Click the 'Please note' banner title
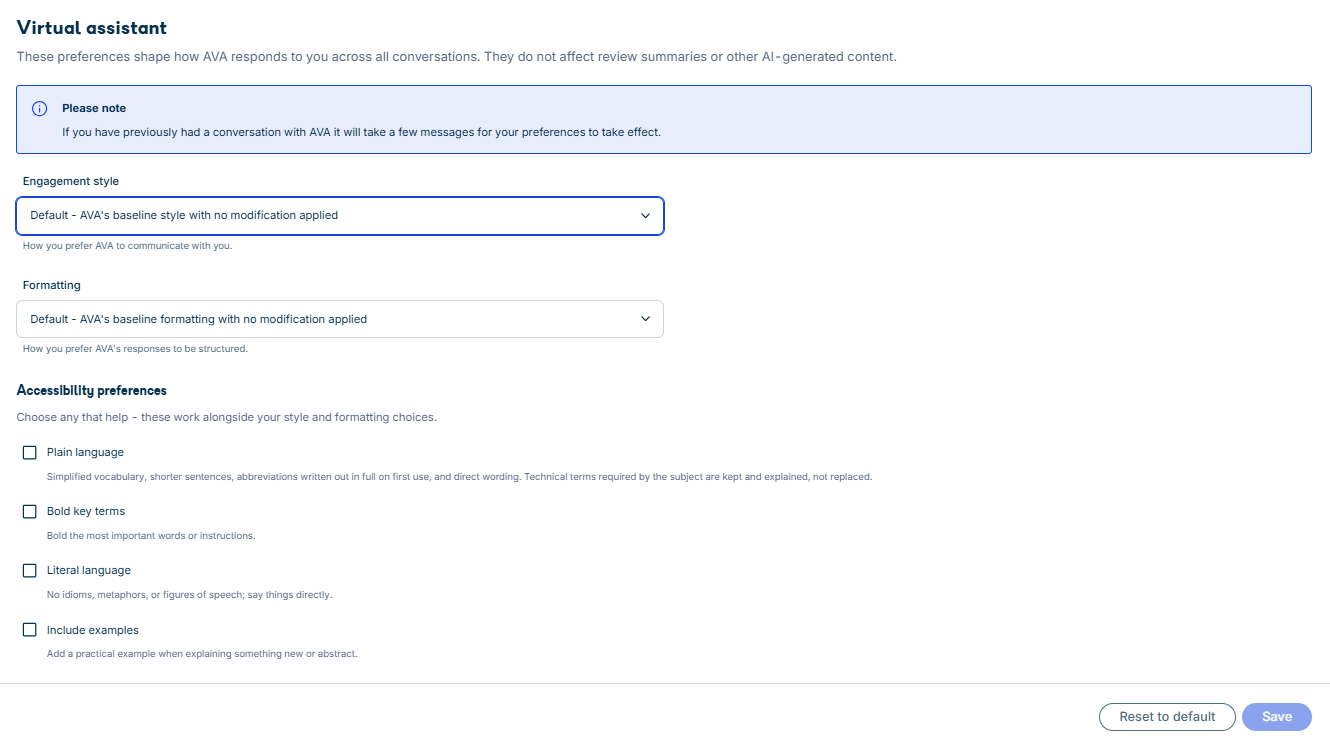Viewport: 1330px width, 743px height. (x=94, y=108)
